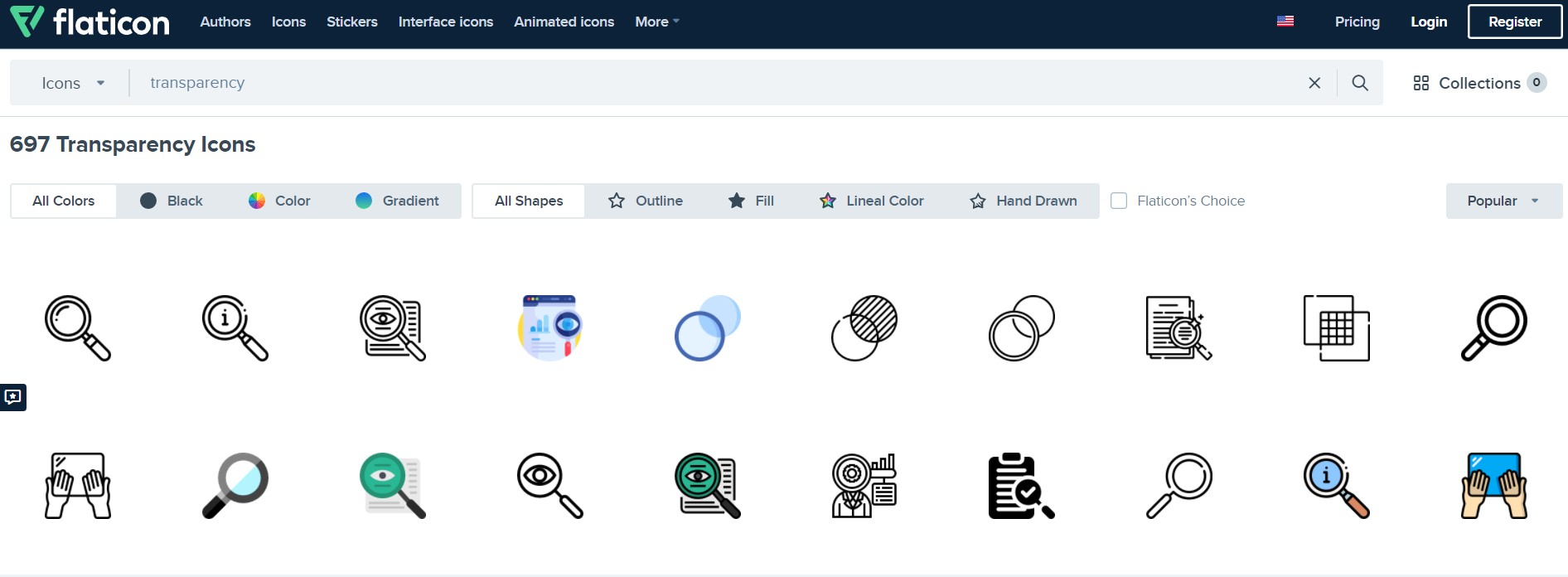Select the outline overlapping circles icon
The width and height of the screenshot is (1568, 577).
point(1022,328)
